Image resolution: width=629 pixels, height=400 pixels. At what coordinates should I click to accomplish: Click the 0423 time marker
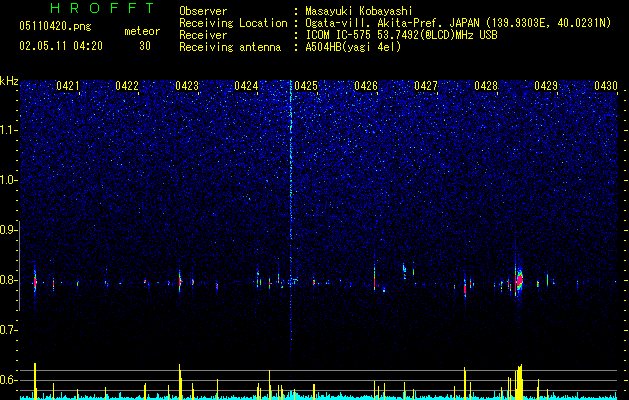coord(187,86)
